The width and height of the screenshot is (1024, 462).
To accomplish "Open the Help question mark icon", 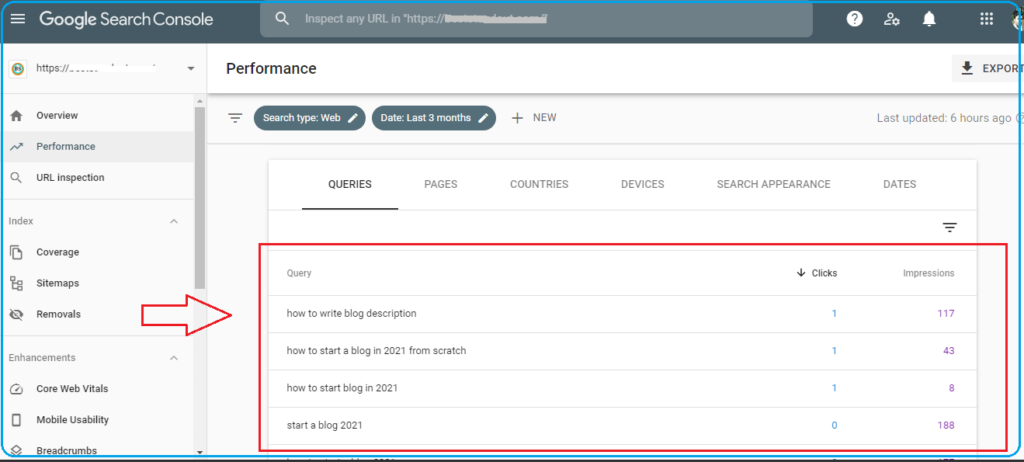I will pyautogui.click(x=854, y=19).
